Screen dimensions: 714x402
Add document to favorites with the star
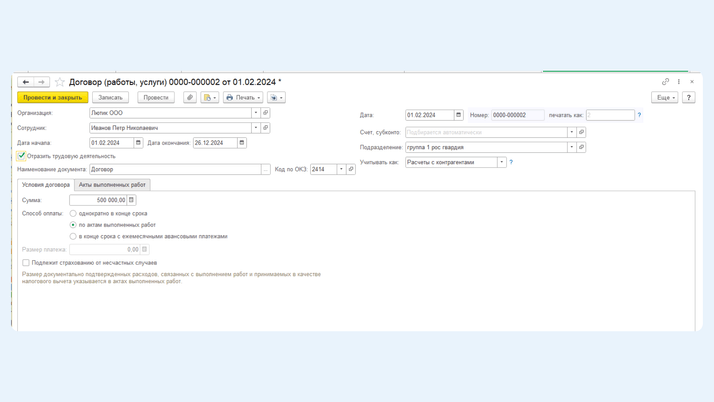(60, 82)
